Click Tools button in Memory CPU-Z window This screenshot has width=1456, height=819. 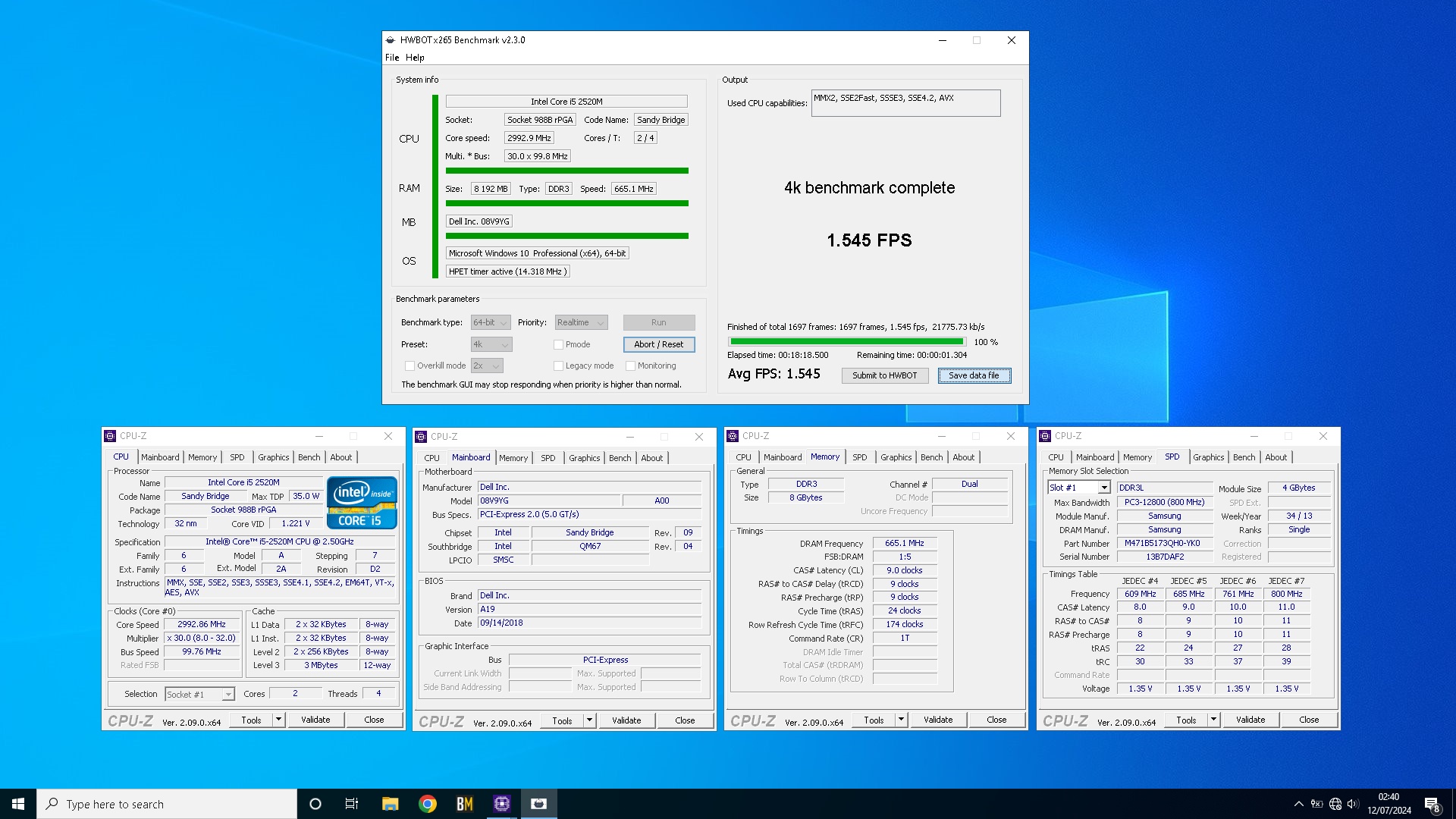[874, 720]
